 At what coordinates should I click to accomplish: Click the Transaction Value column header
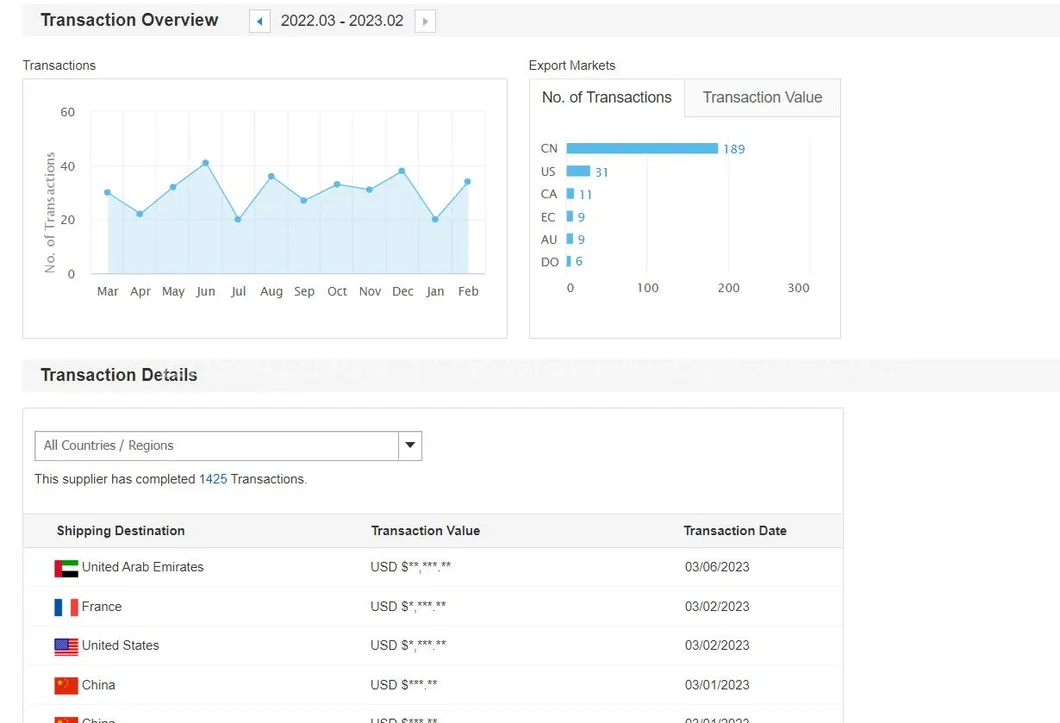425,531
